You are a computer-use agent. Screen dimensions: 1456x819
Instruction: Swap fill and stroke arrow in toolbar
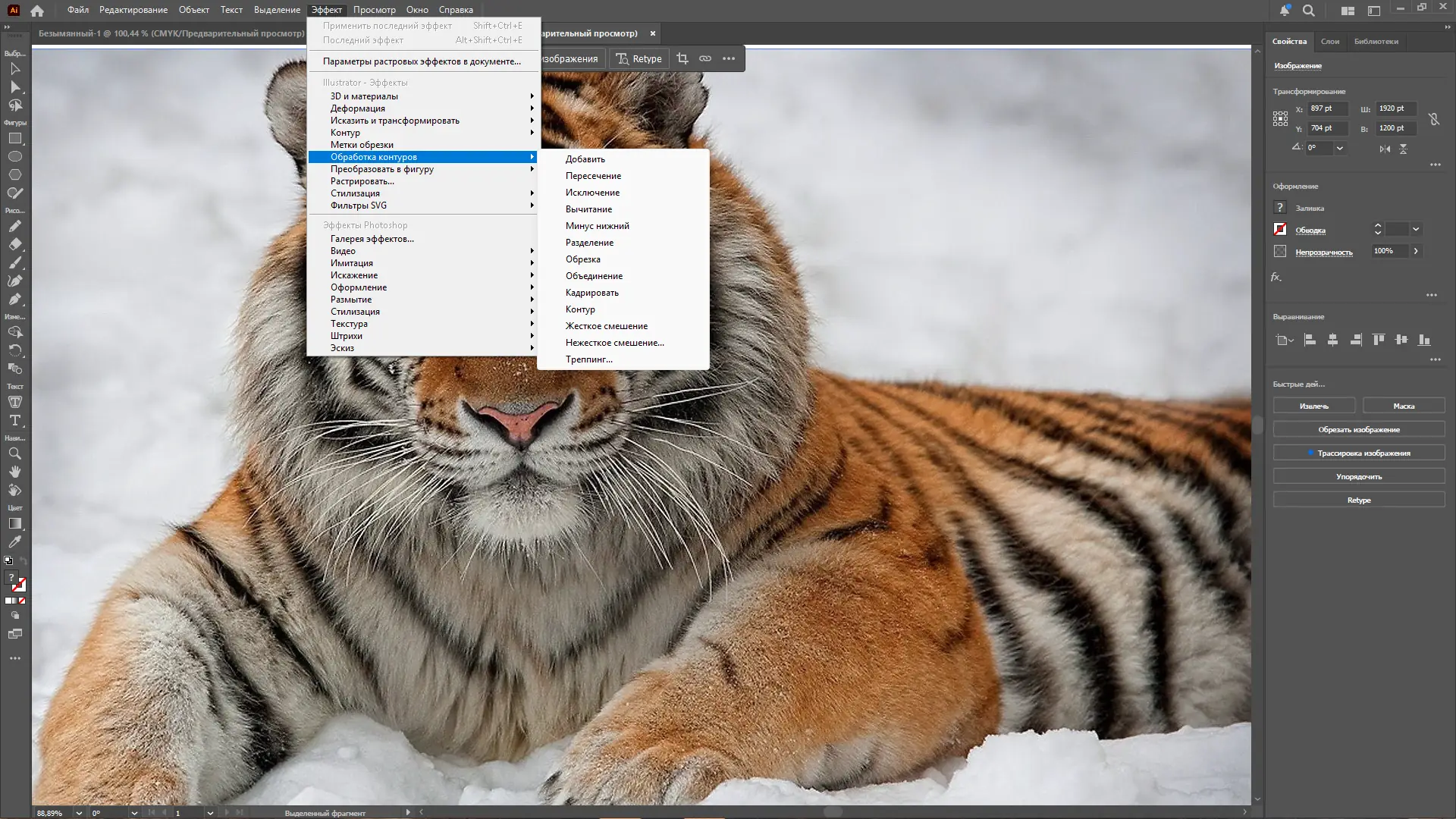pos(24,561)
